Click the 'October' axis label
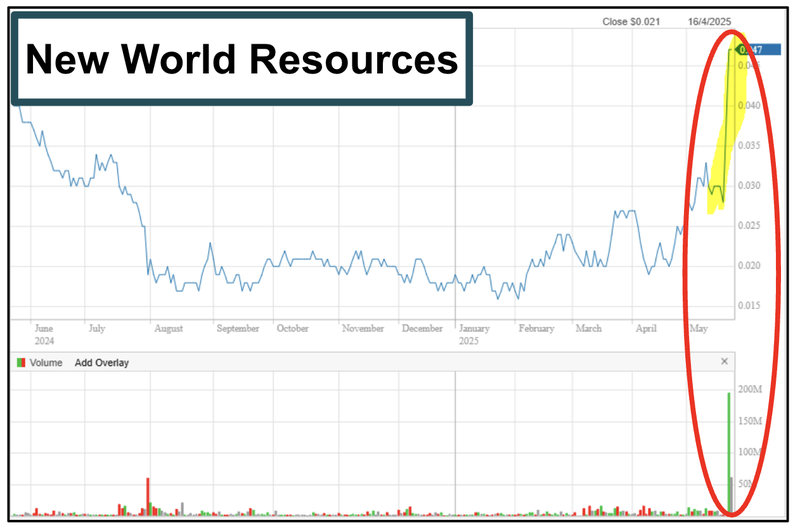 click(292, 328)
